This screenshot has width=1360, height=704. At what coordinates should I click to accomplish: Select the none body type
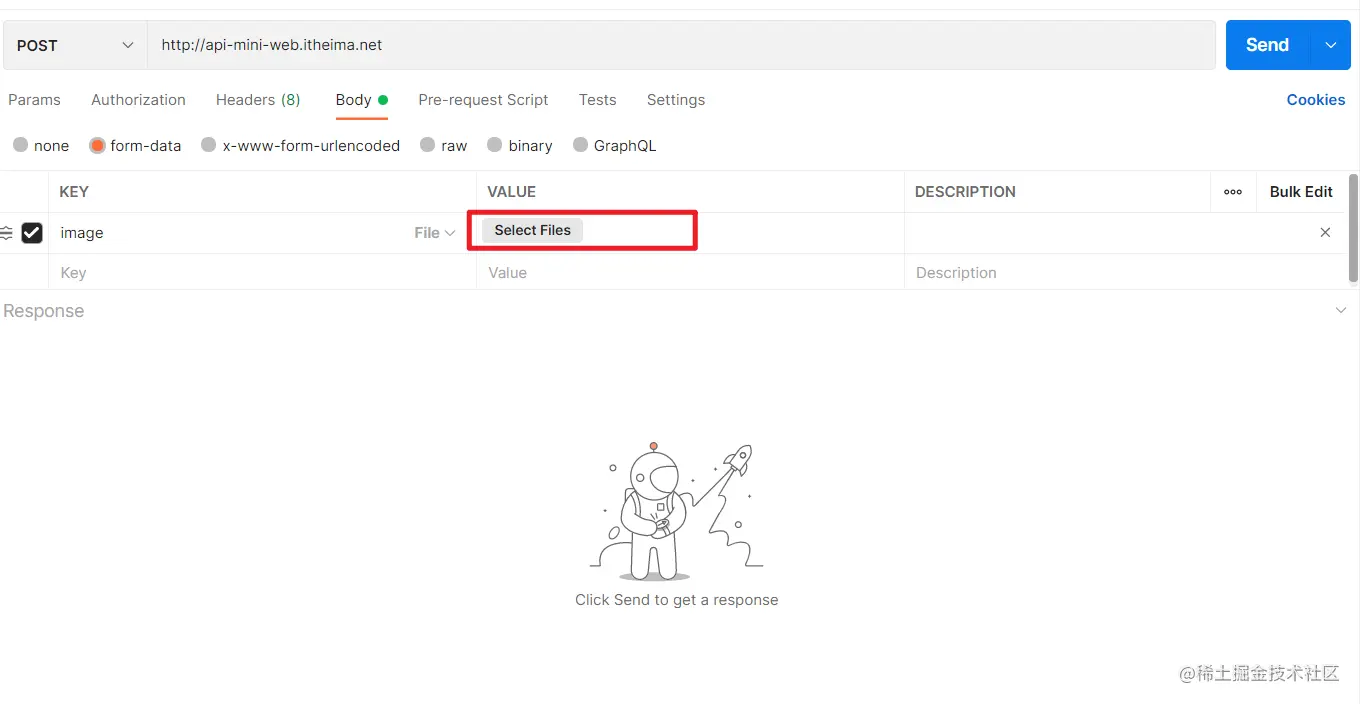point(41,145)
